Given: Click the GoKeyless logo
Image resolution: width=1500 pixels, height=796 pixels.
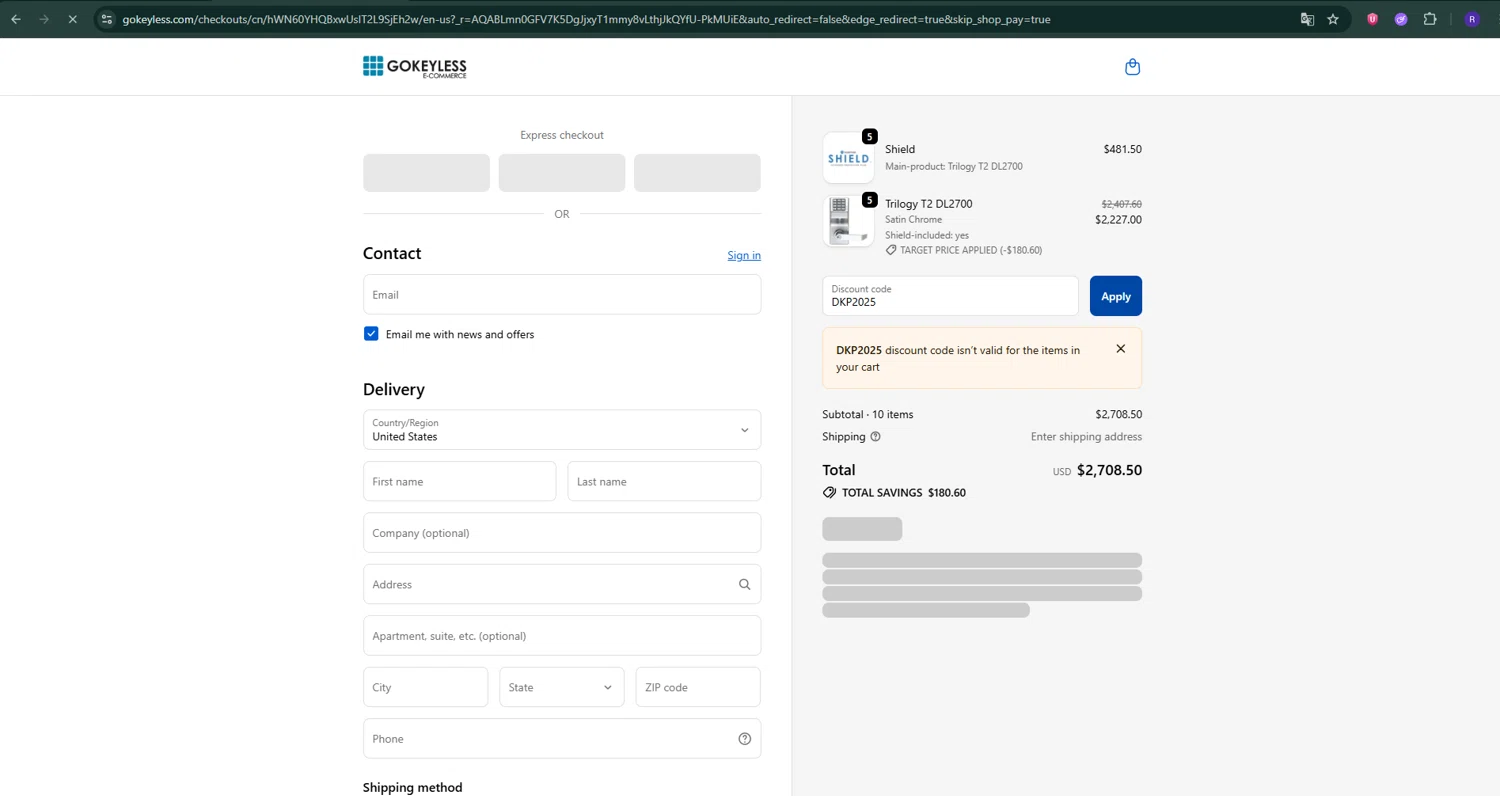Looking at the screenshot, I should click(414, 67).
